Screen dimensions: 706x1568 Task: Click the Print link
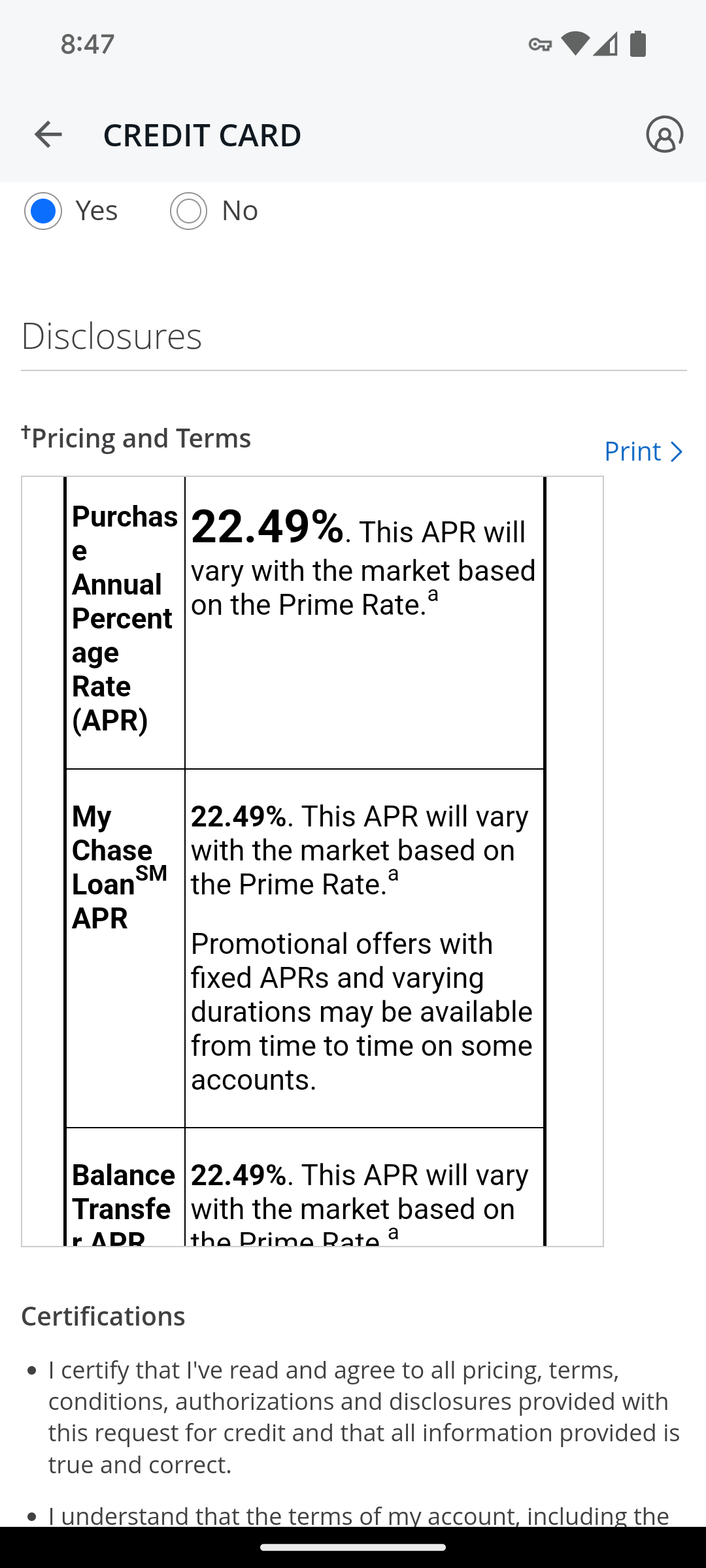click(x=632, y=451)
